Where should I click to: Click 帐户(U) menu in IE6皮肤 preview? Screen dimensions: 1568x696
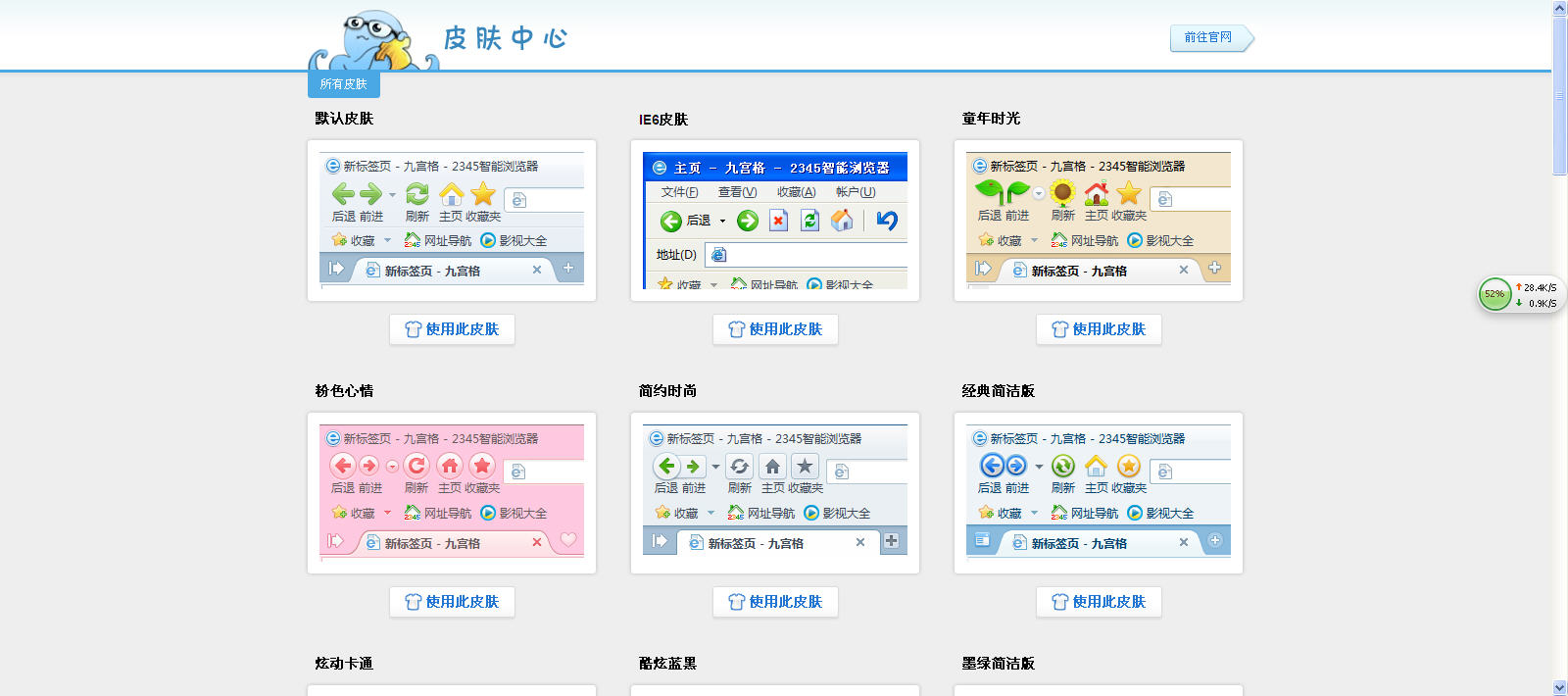[856, 192]
